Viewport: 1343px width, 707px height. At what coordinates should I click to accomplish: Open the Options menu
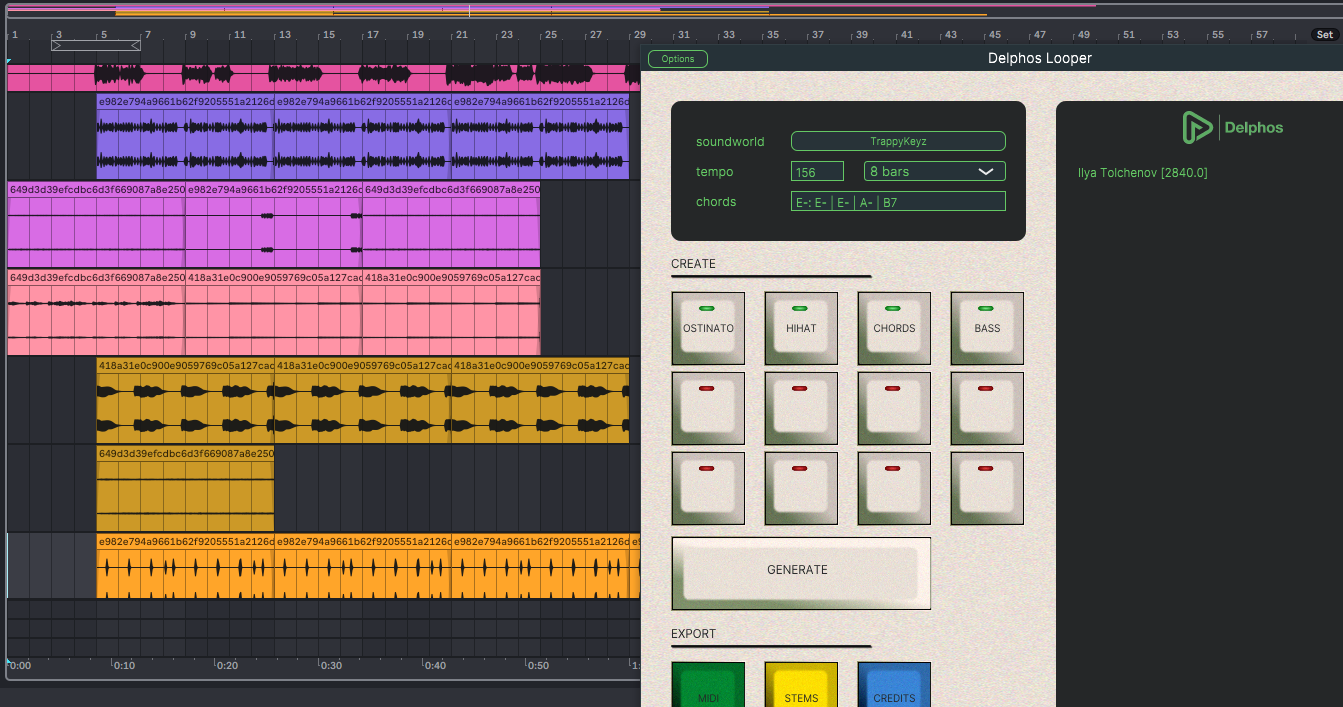coord(677,59)
